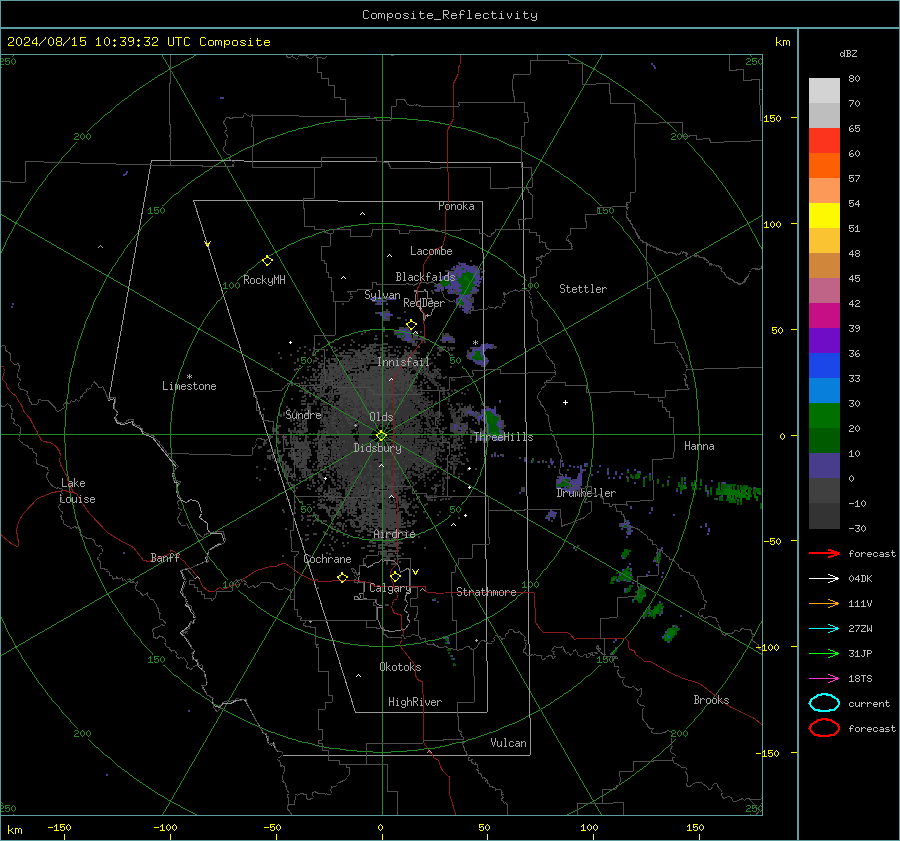Select the white 04DK arrow legend entry
This screenshot has width=900, height=841.
click(x=824, y=579)
